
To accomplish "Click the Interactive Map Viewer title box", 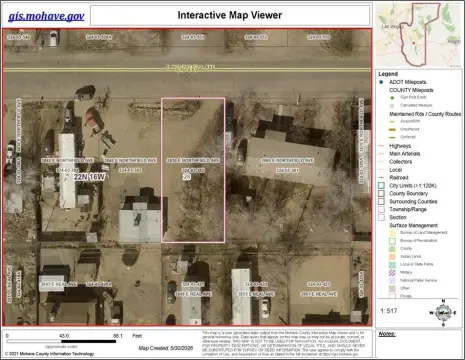I will tap(230, 15).
